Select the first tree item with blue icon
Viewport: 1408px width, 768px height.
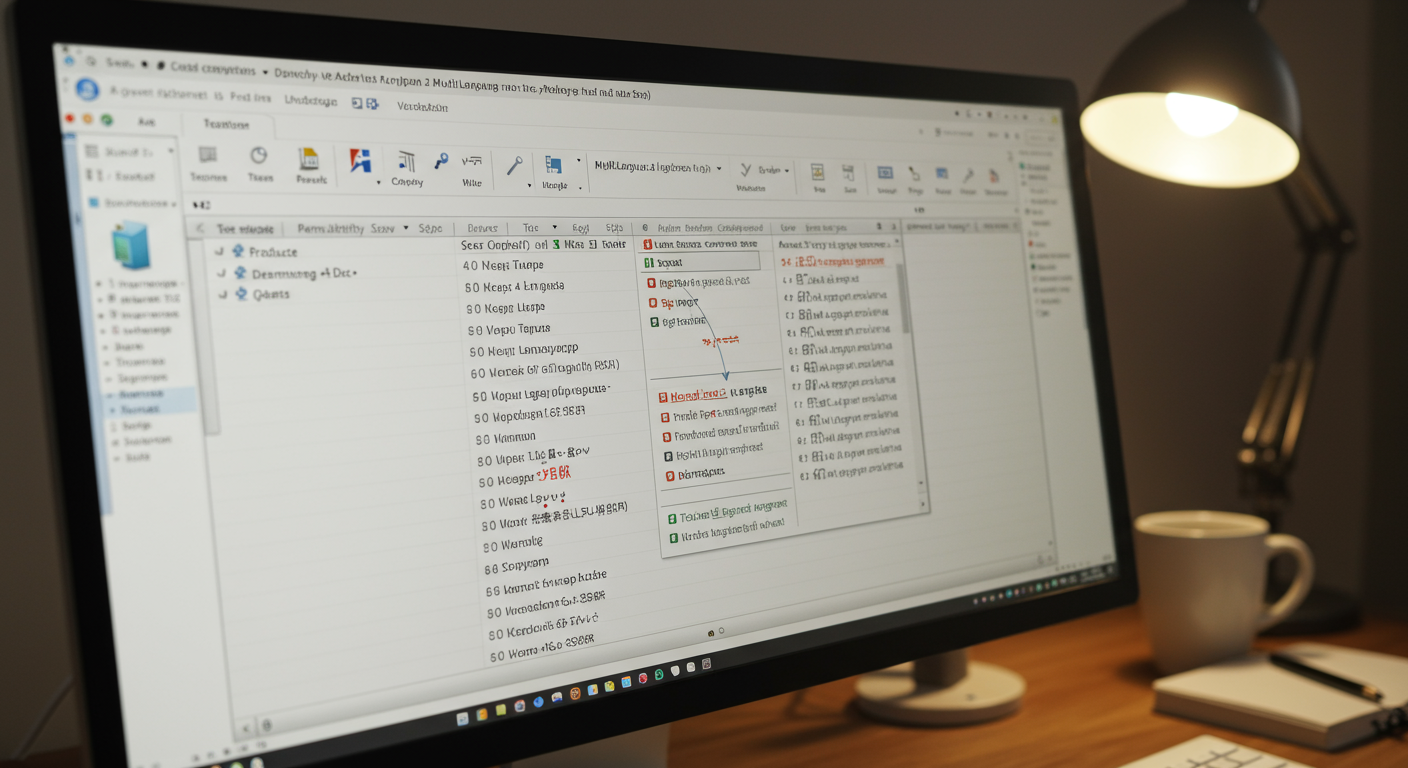tap(272, 252)
